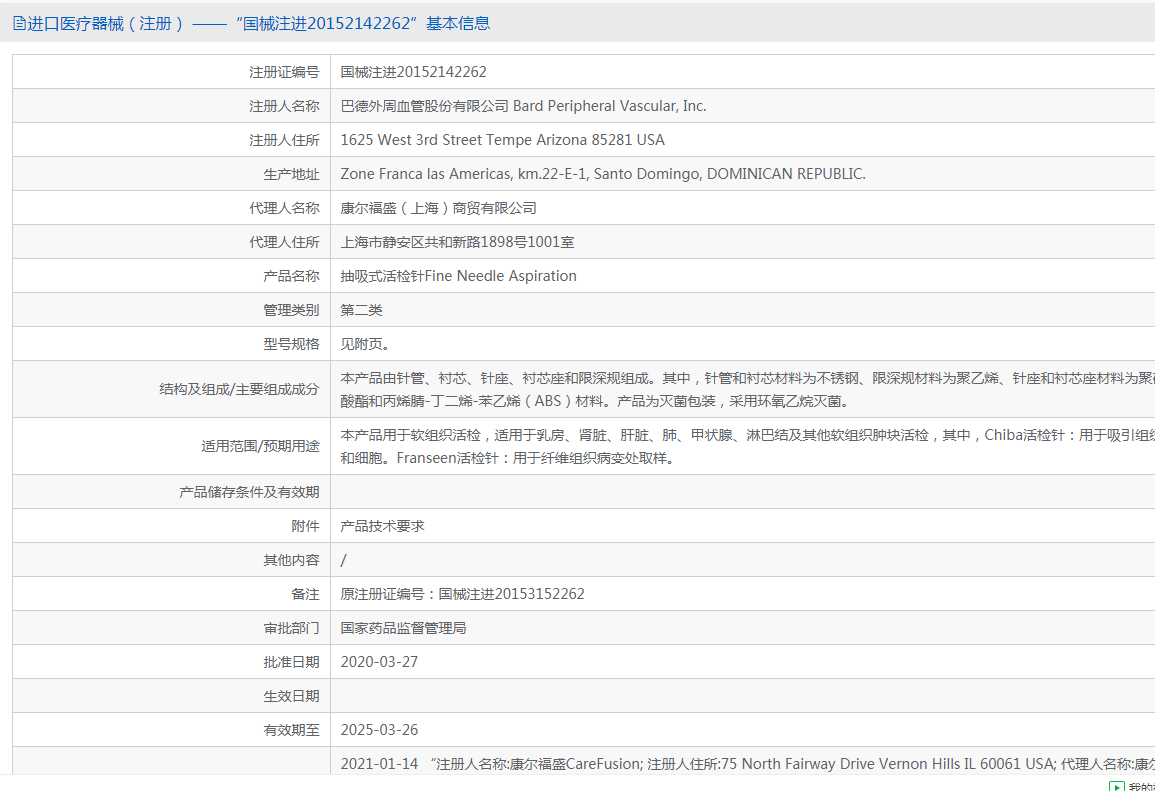Click approval date 2020-03-27
1155x791 pixels.
379,662
